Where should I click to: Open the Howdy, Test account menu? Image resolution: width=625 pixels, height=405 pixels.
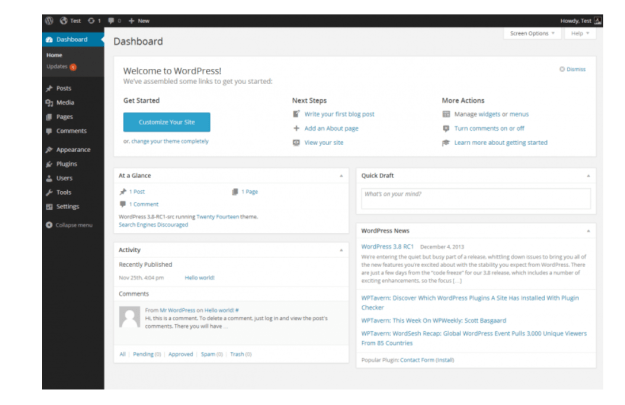tap(576, 21)
